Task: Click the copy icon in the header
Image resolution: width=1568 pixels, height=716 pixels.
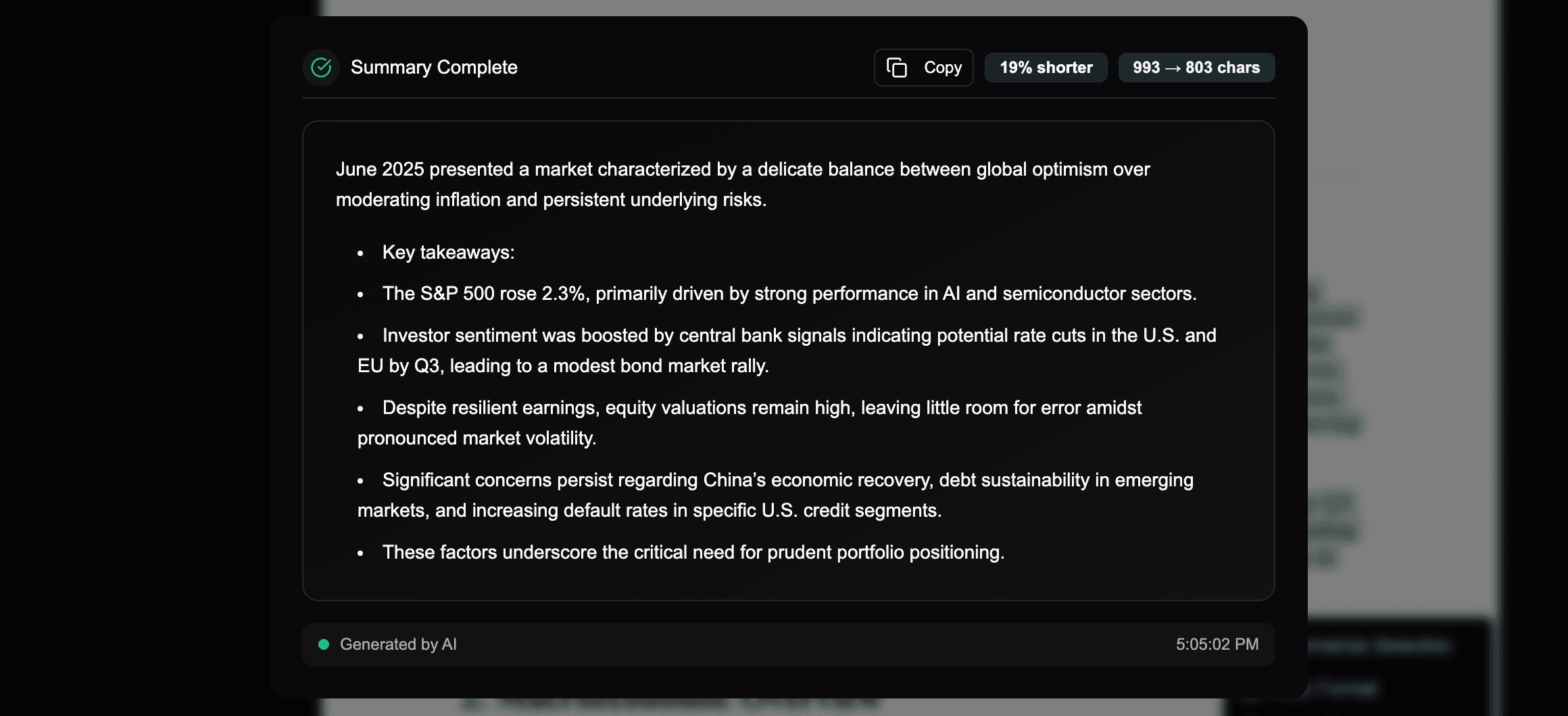Action: 897,68
